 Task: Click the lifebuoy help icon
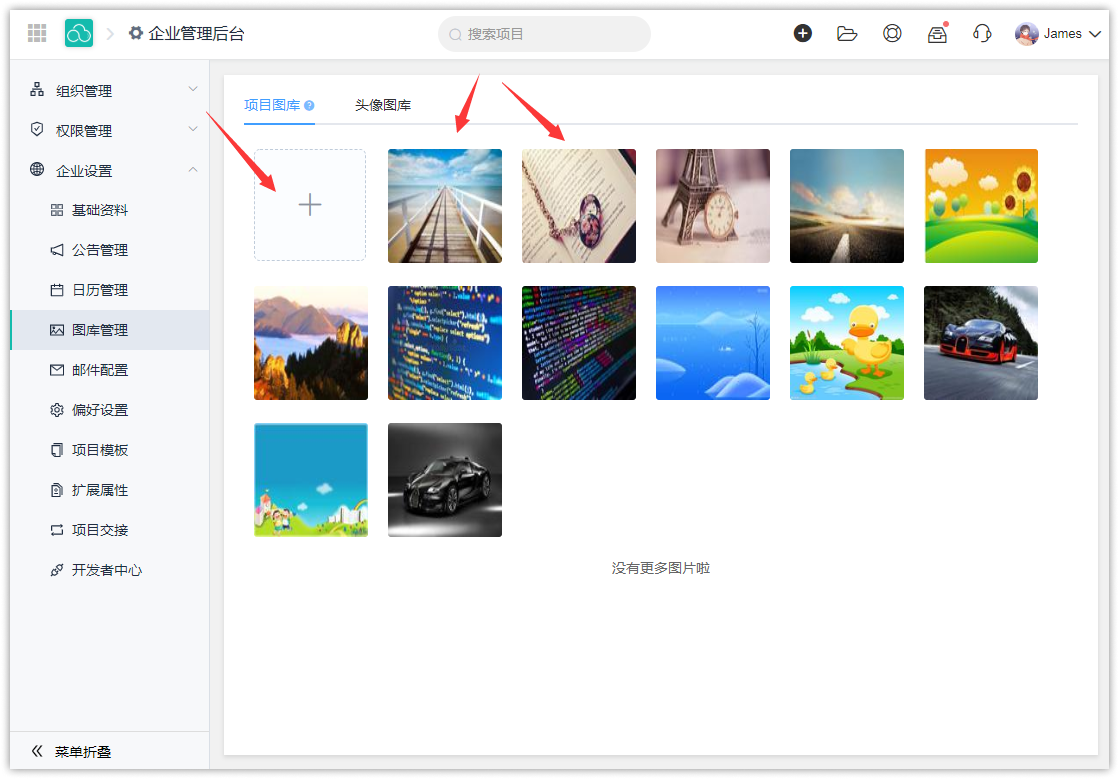892,33
